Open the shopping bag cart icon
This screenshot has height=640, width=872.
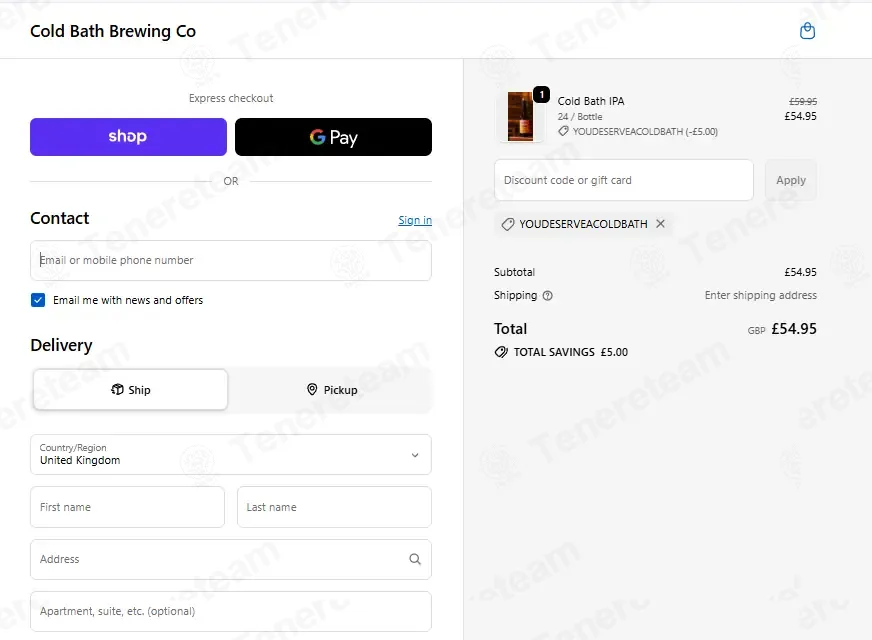tap(807, 31)
